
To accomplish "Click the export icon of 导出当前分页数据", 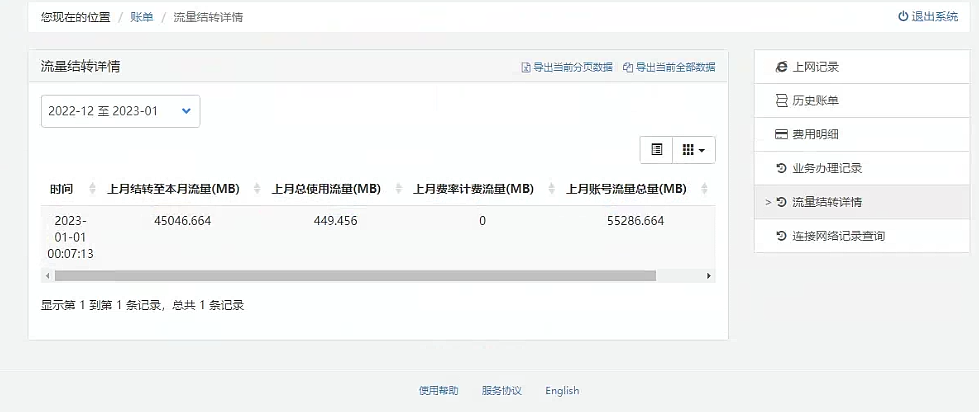I will point(526,67).
